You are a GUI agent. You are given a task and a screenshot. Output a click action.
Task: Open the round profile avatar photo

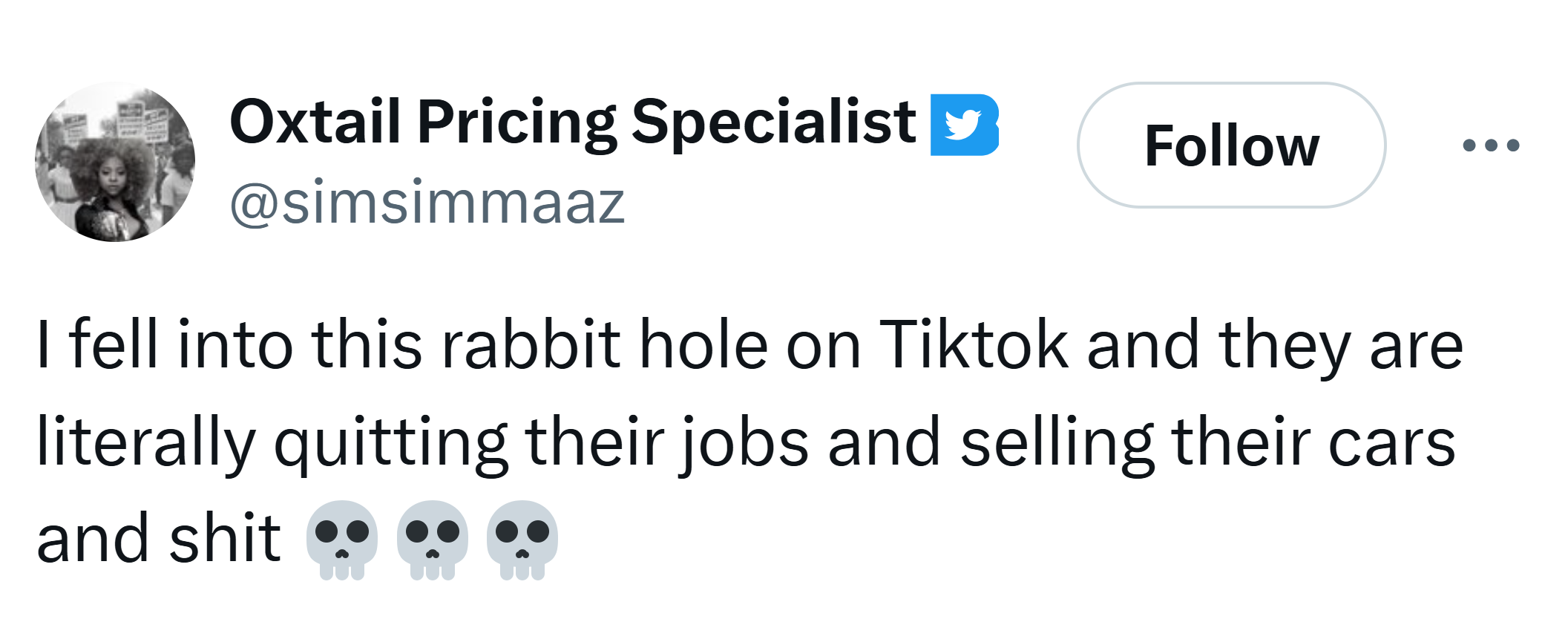coord(115,162)
